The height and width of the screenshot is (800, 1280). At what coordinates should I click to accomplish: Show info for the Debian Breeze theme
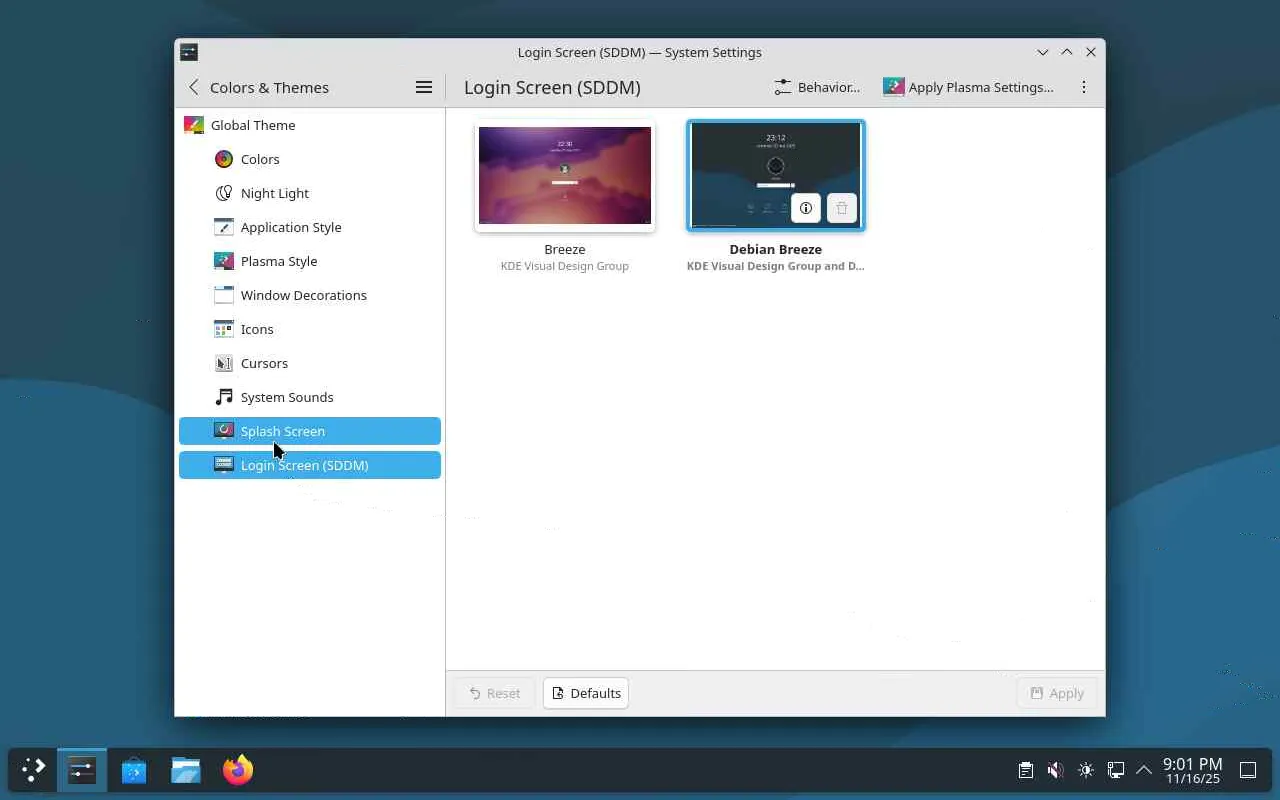[806, 208]
